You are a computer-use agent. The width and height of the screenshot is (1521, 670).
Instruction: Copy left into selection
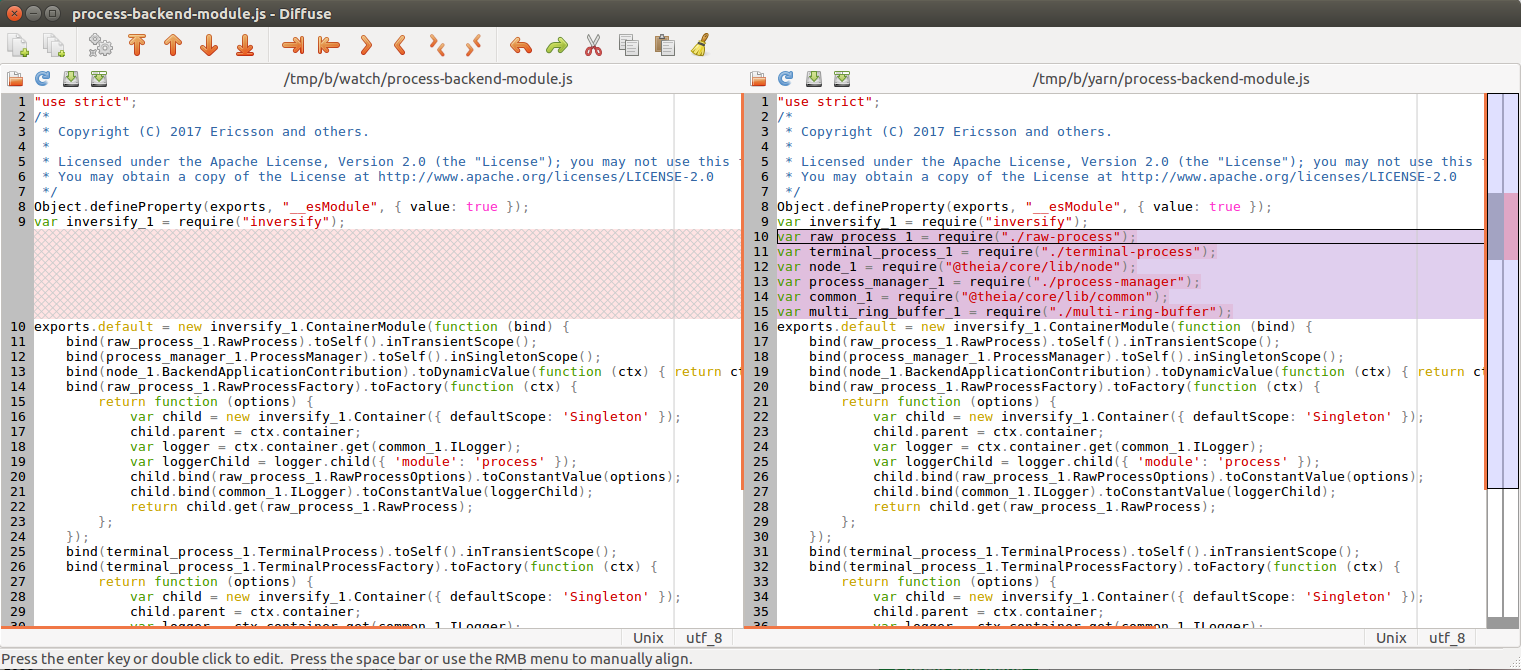coord(365,45)
